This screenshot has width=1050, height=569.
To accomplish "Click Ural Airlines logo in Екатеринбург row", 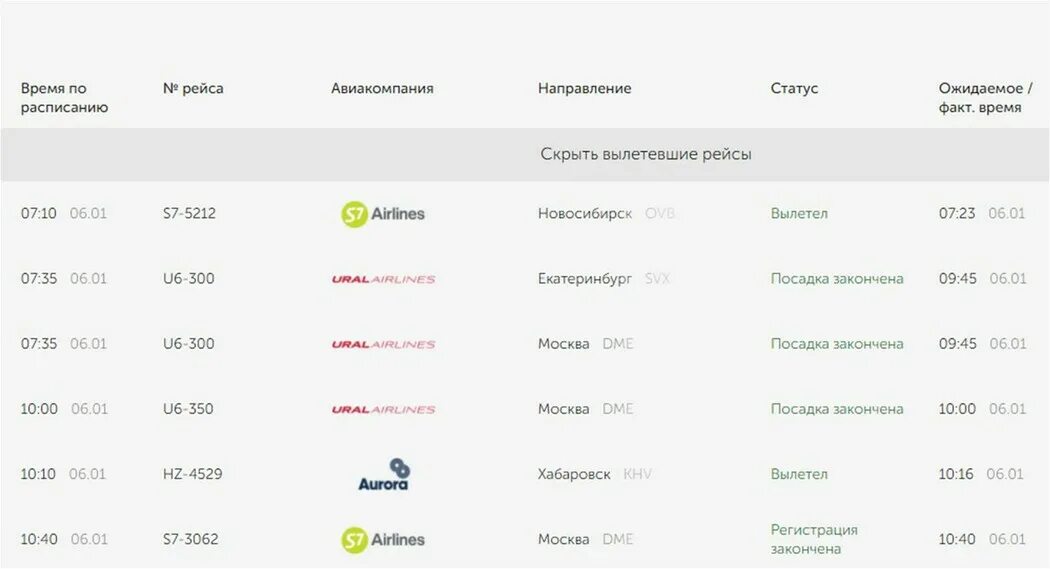I will (383, 279).
